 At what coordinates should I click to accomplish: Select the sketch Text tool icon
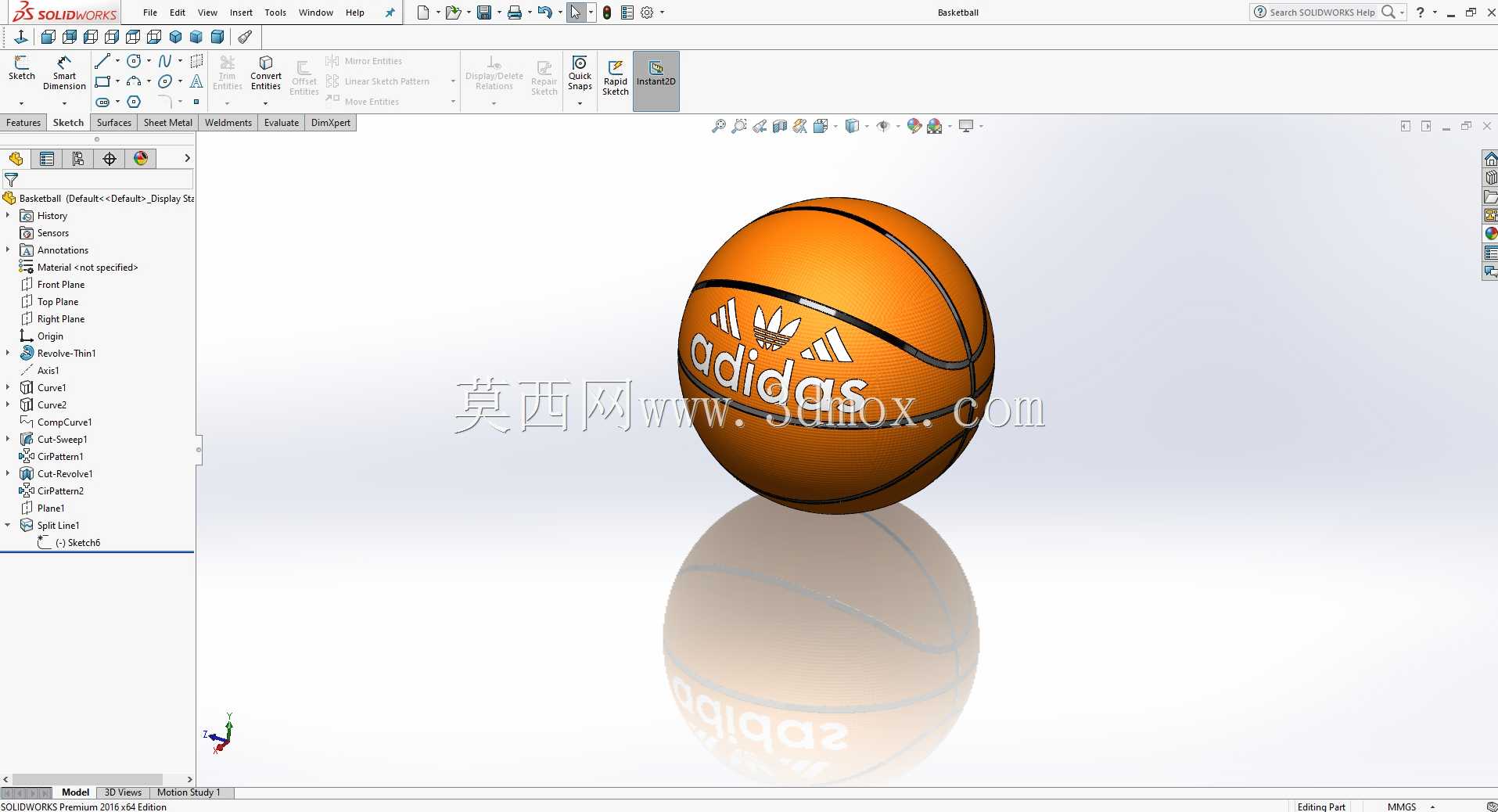[196, 81]
